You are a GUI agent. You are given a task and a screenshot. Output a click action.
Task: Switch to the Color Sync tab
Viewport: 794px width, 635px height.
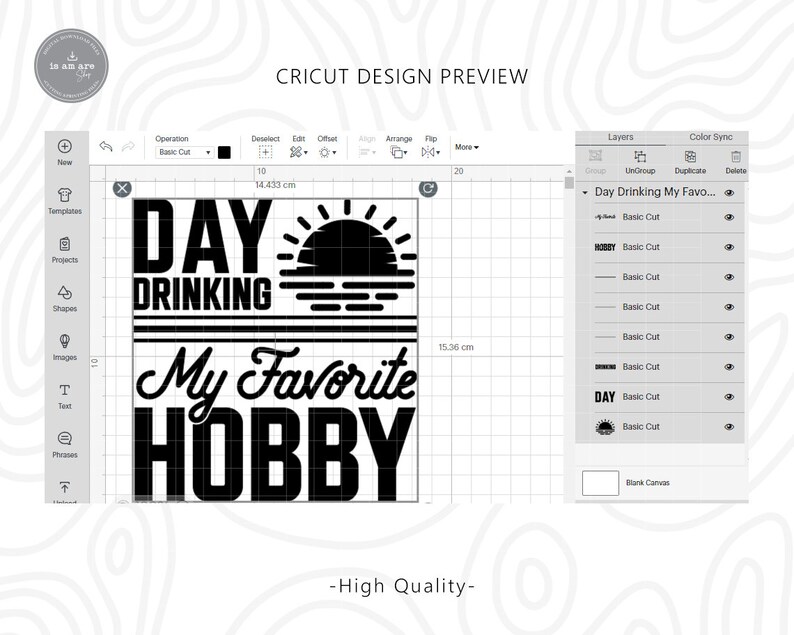coord(710,137)
